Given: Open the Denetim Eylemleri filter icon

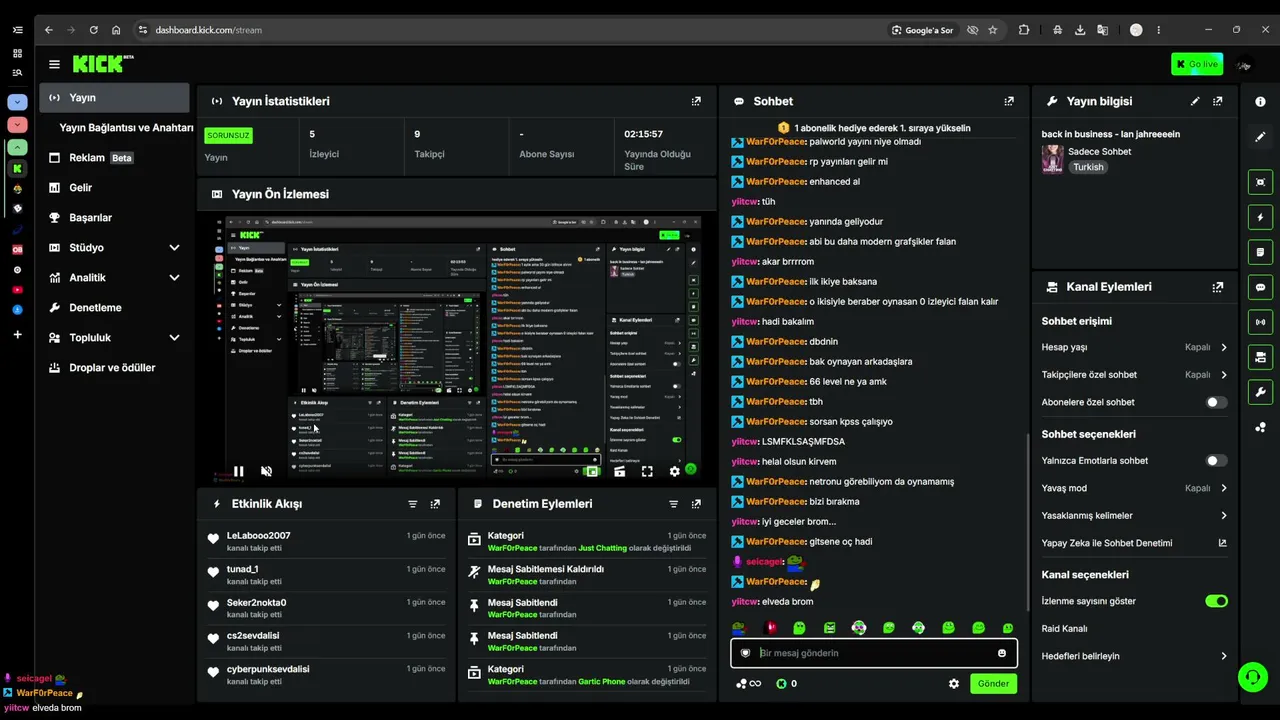Looking at the screenshot, I should point(674,504).
